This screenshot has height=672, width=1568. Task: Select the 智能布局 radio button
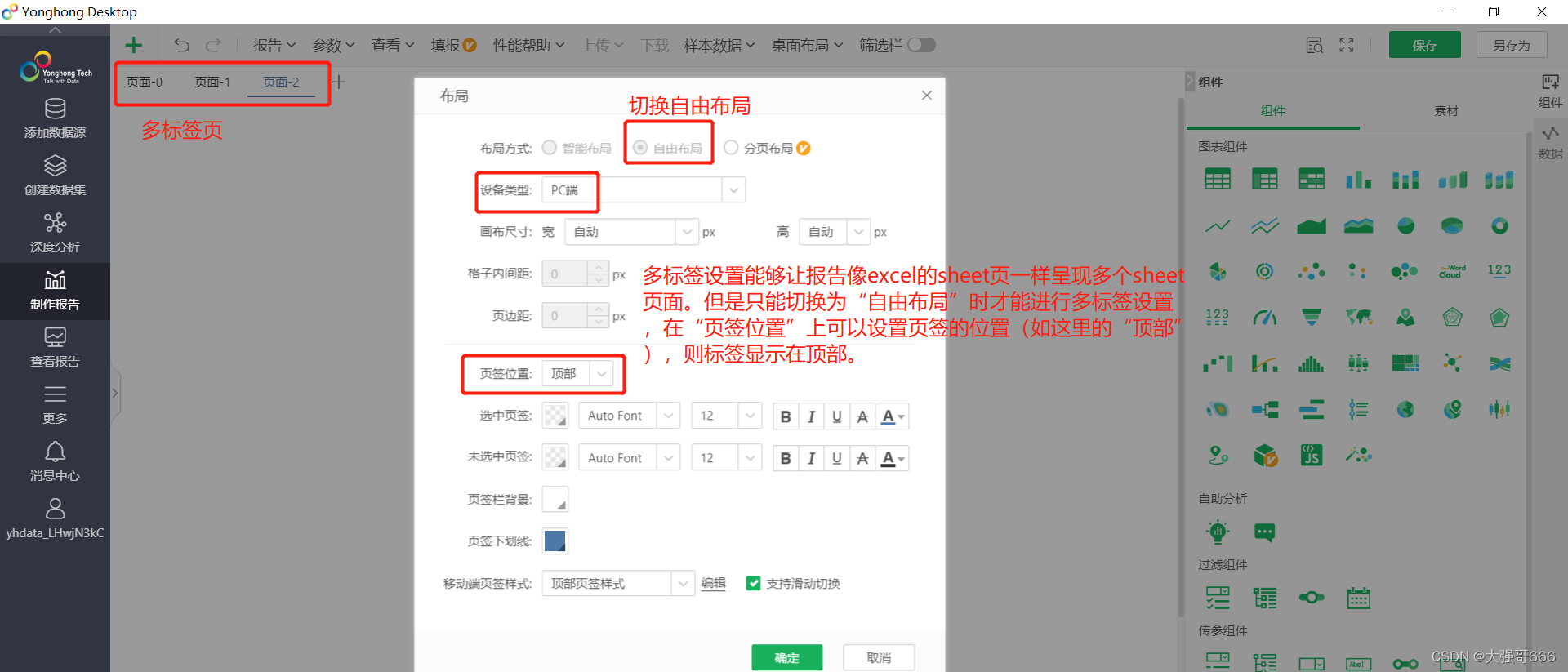[550, 148]
